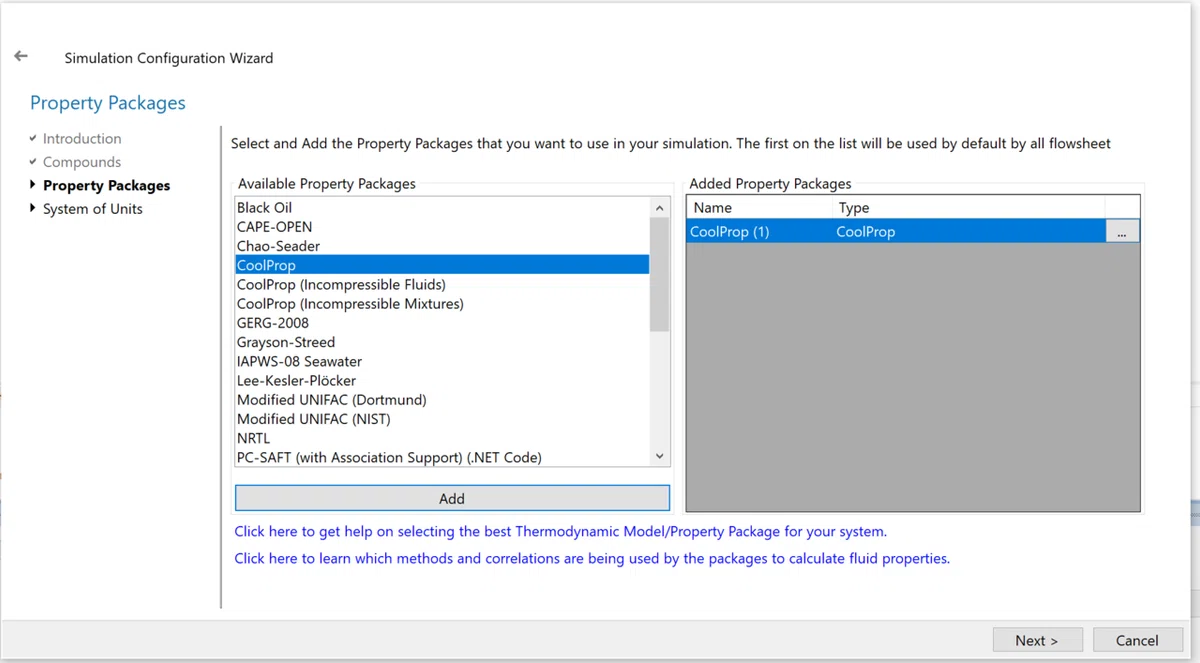
Task: Select GERG-2008 property package
Action: tap(442, 323)
